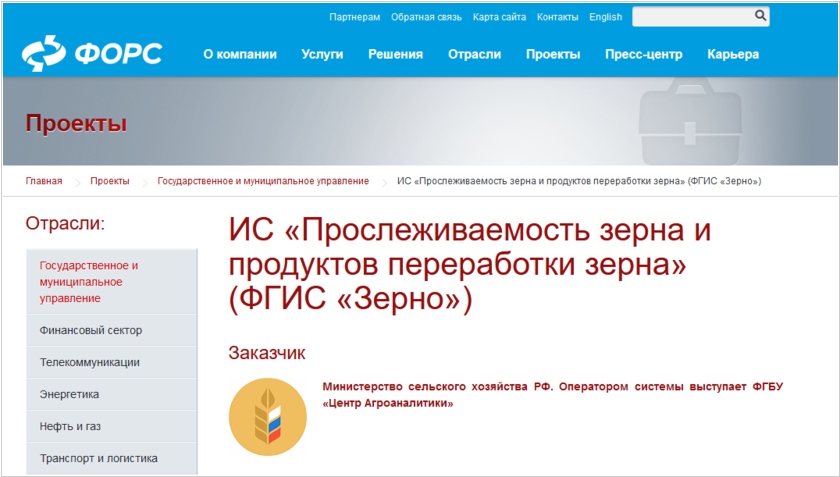Click inside the site search field
840x477 pixels.
coord(692,17)
